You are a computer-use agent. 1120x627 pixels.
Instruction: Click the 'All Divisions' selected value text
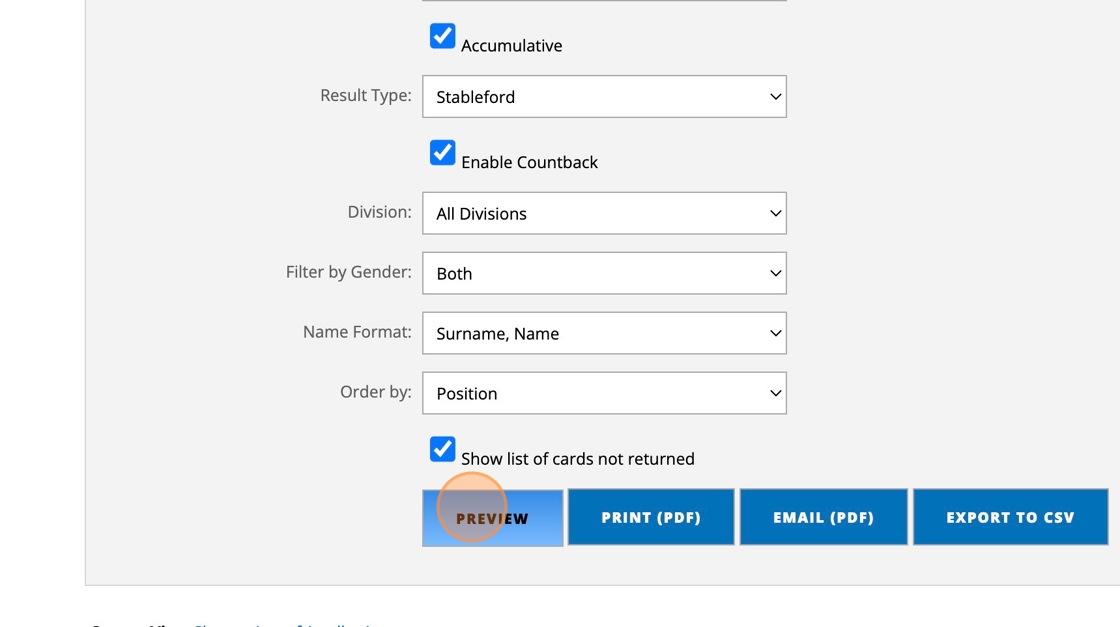(481, 214)
